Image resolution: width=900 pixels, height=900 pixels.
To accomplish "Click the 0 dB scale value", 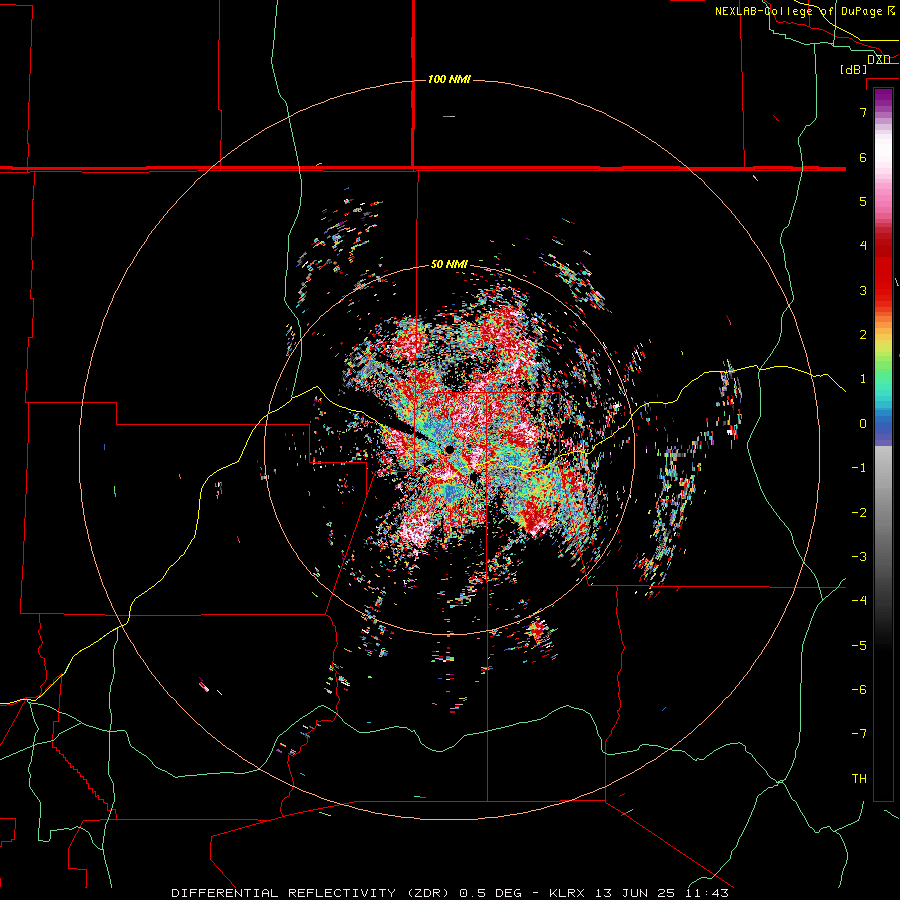I will 863,424.
